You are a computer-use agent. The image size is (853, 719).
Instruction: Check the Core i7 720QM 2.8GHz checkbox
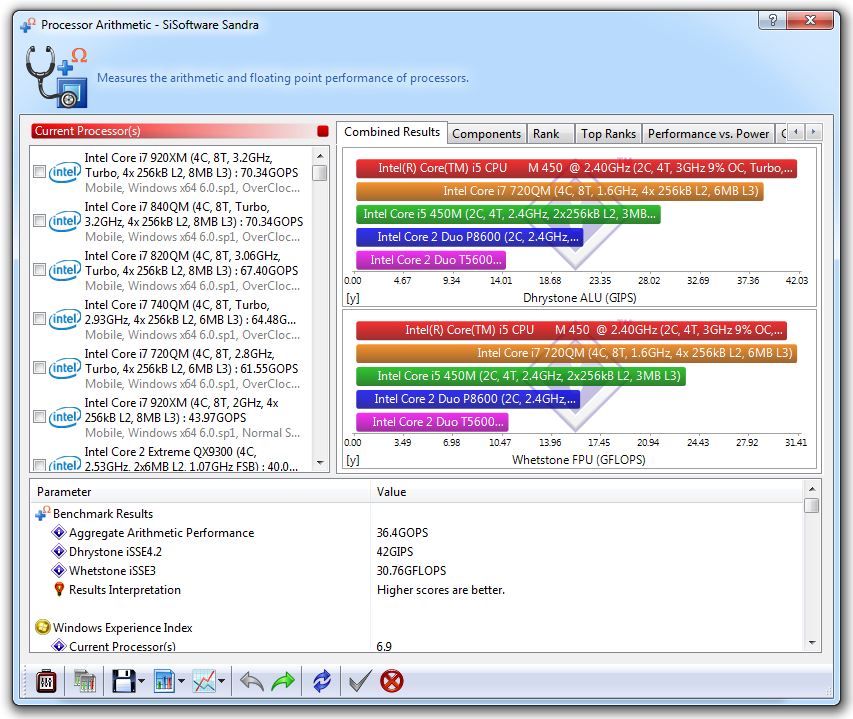(39, 368)
